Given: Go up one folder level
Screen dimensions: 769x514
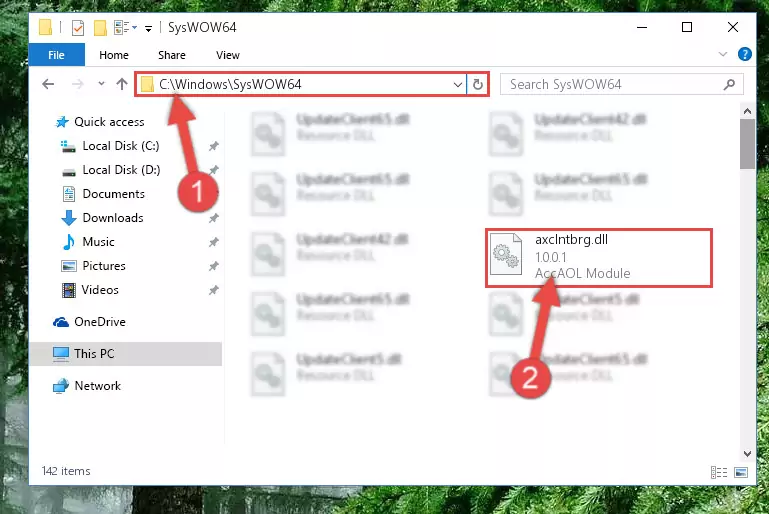Looking at the screenshot, I should point(122,84).
